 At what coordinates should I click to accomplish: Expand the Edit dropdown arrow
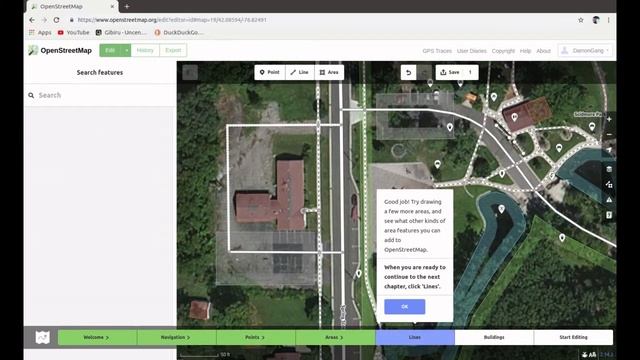(x=127, y=51)
